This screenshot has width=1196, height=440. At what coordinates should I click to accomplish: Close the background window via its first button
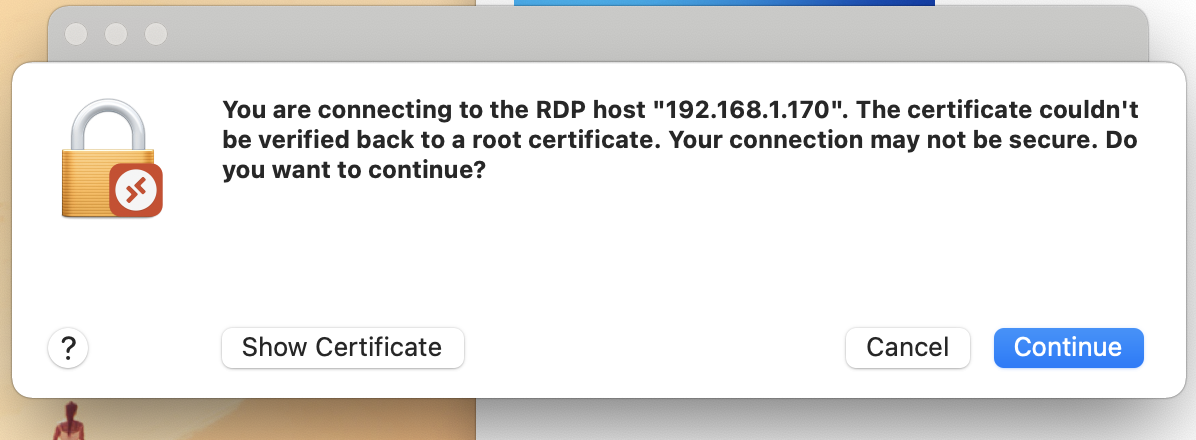click(76, 34)
